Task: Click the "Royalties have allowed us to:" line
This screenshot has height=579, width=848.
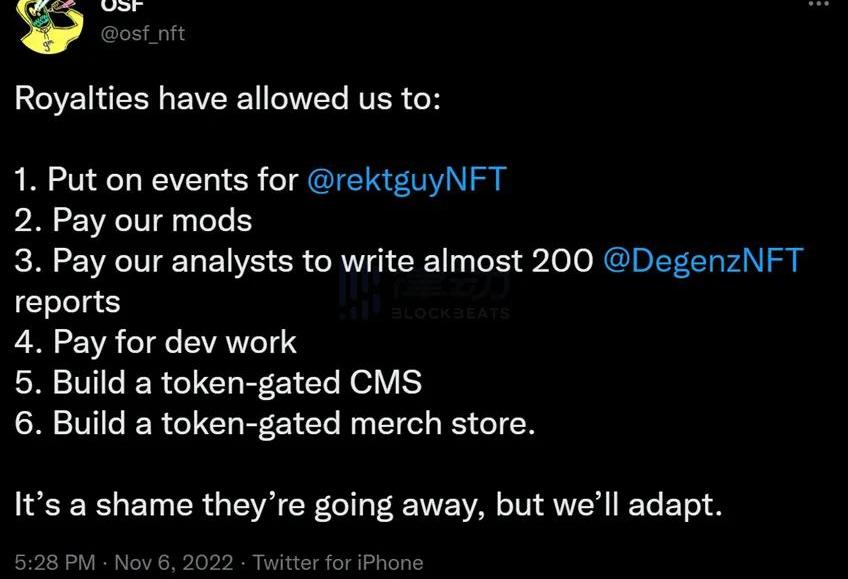Action: click(228, 99)
